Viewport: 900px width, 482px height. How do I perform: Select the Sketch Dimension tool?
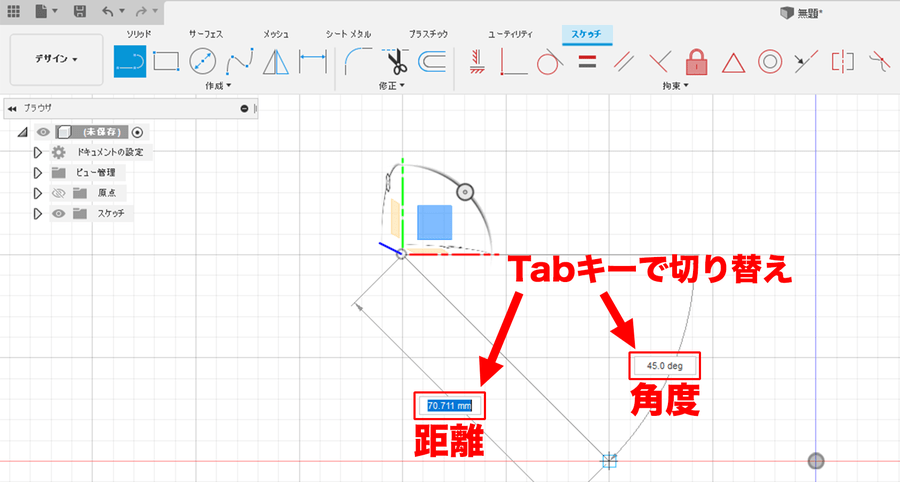313,61
